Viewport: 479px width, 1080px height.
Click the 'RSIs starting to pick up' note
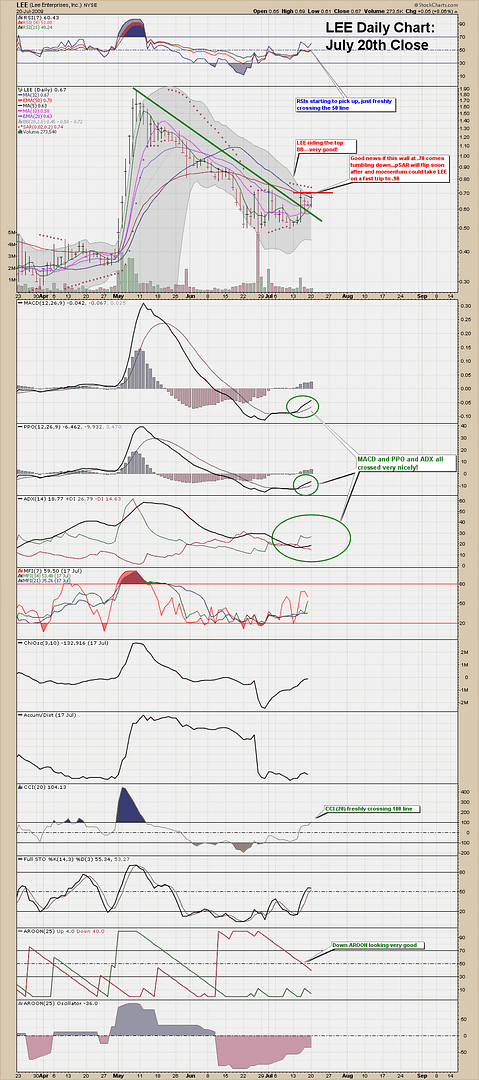pyautogui.click(x=345, y=104)
